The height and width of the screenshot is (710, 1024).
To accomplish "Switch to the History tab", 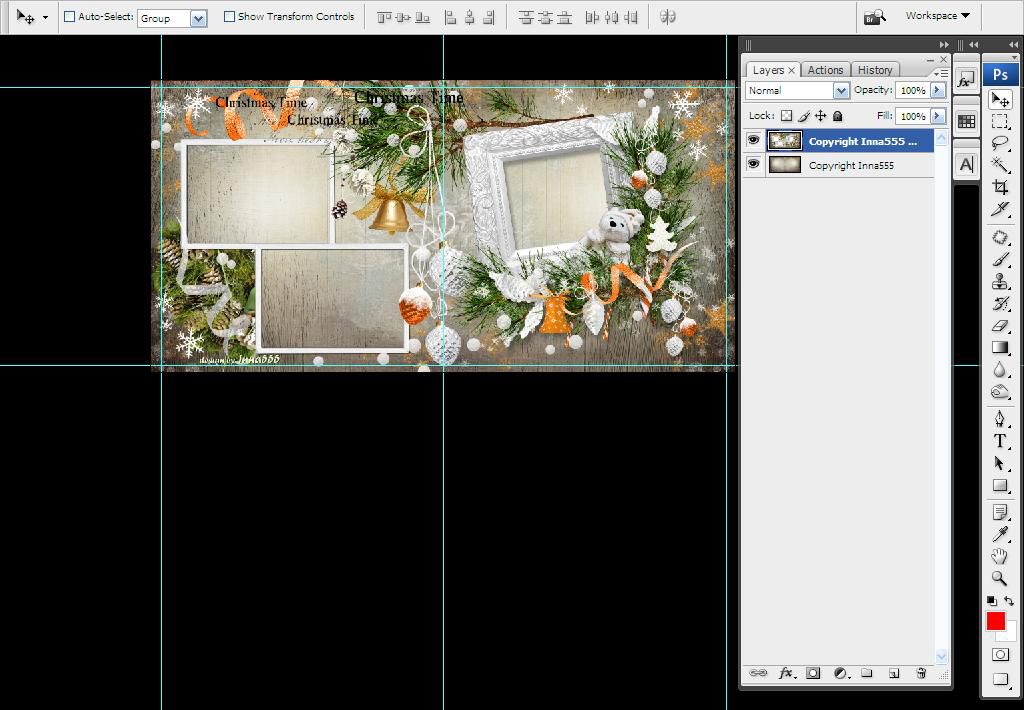I will 875,70.
